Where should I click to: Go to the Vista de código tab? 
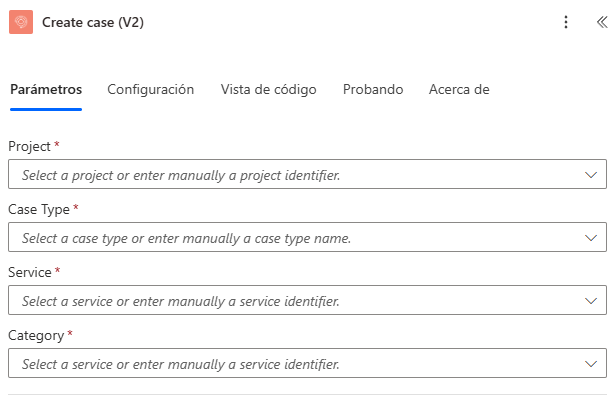tap(268, 90)
